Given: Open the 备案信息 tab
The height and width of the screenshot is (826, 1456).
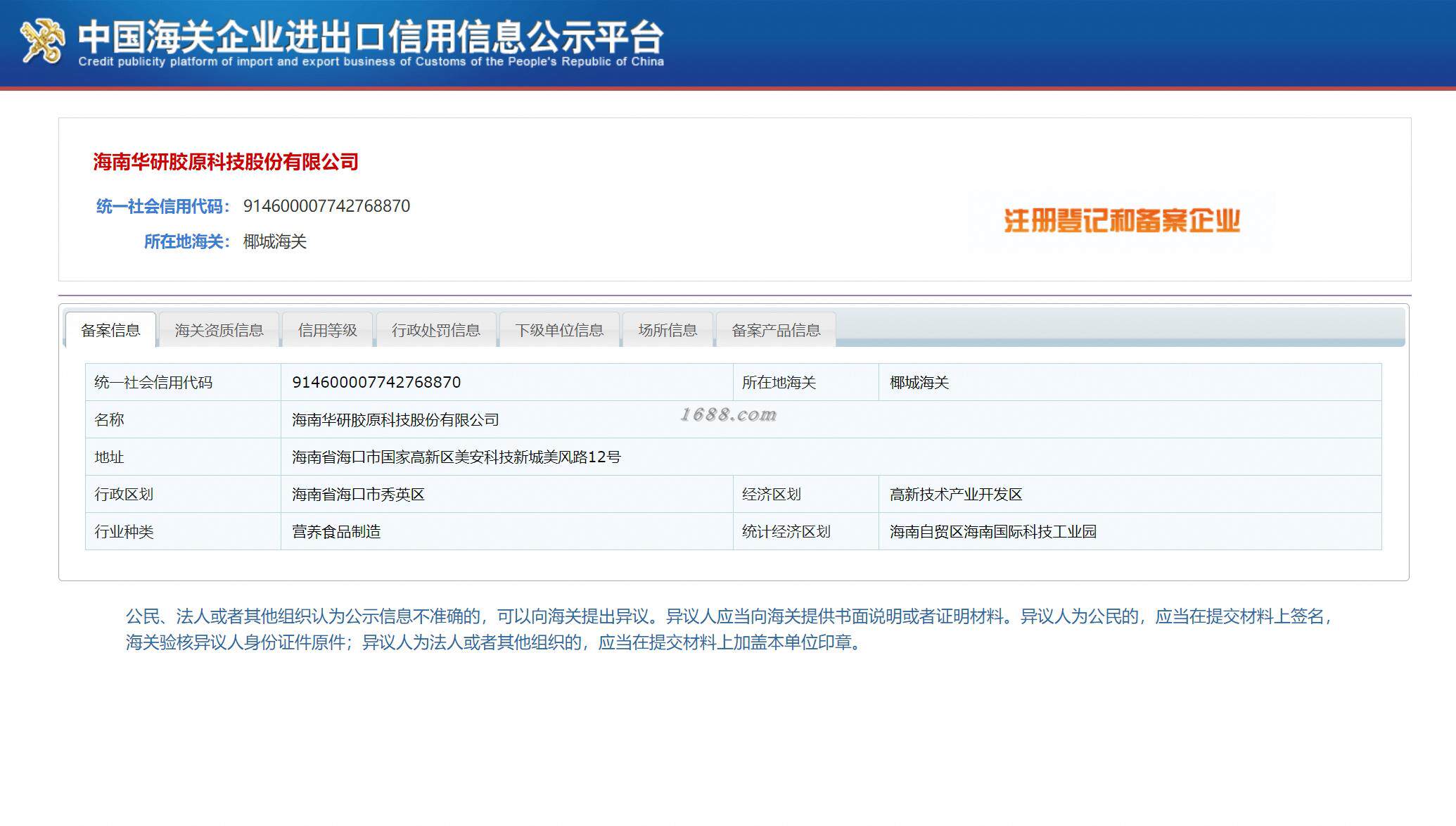Looking at the screenshot, I should coord(110,330).
